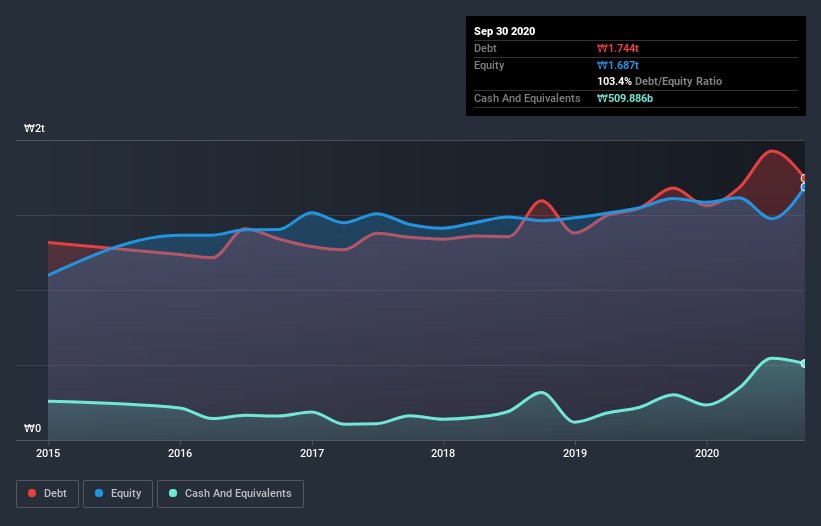
Task: Click the 2016 x-axis label
Action: (x=180, y=453)
